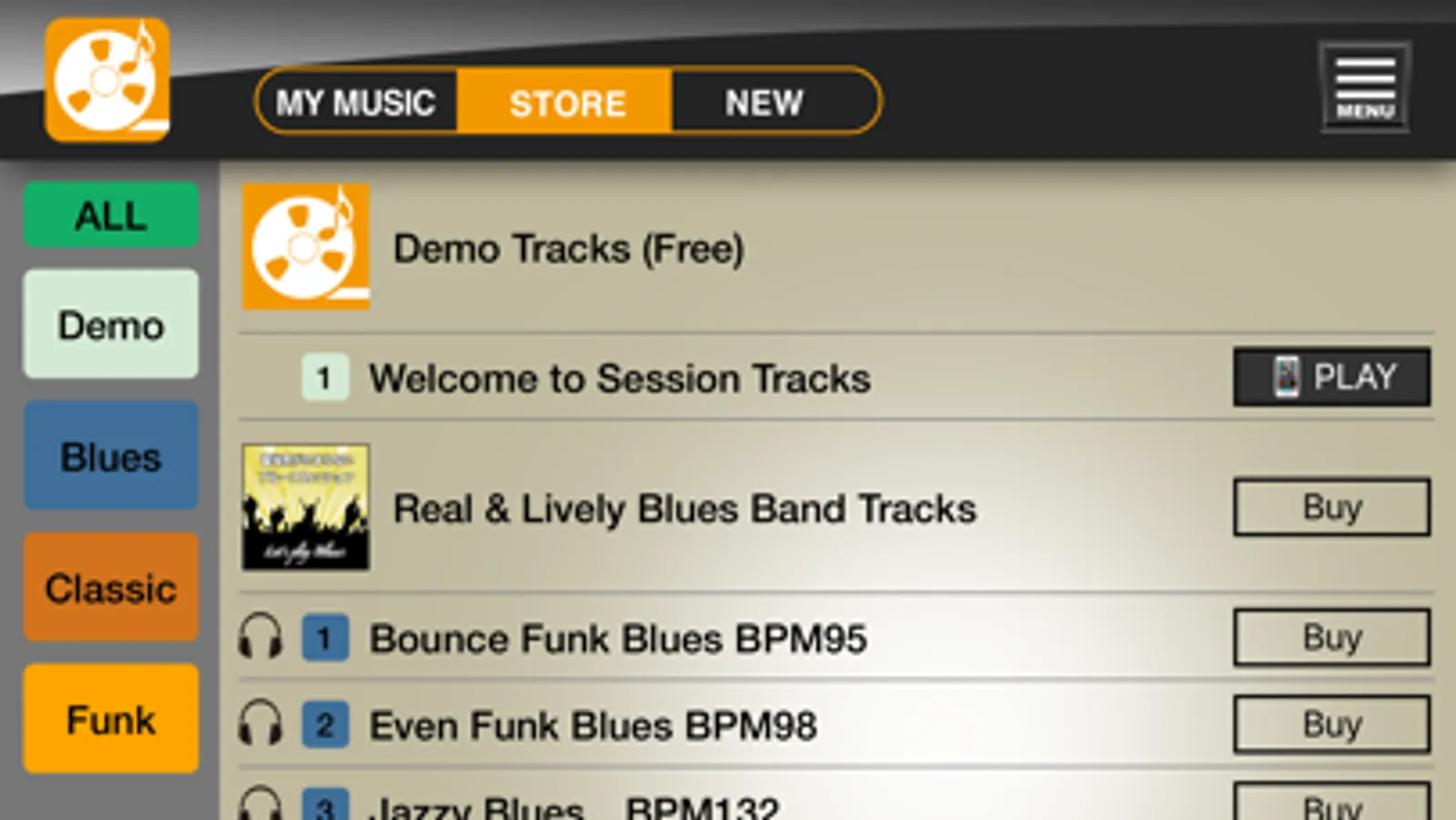1456x820 pixels.
Task: Open the Real & Lively Blues album cover
Action: point(306,507)
